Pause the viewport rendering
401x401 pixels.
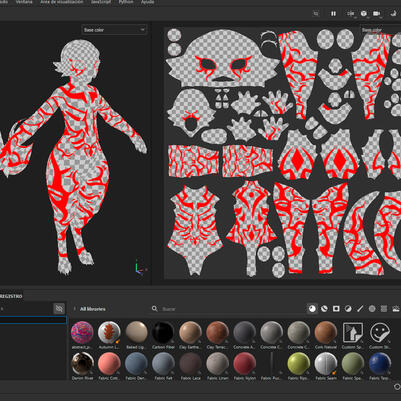click(333, 14)
